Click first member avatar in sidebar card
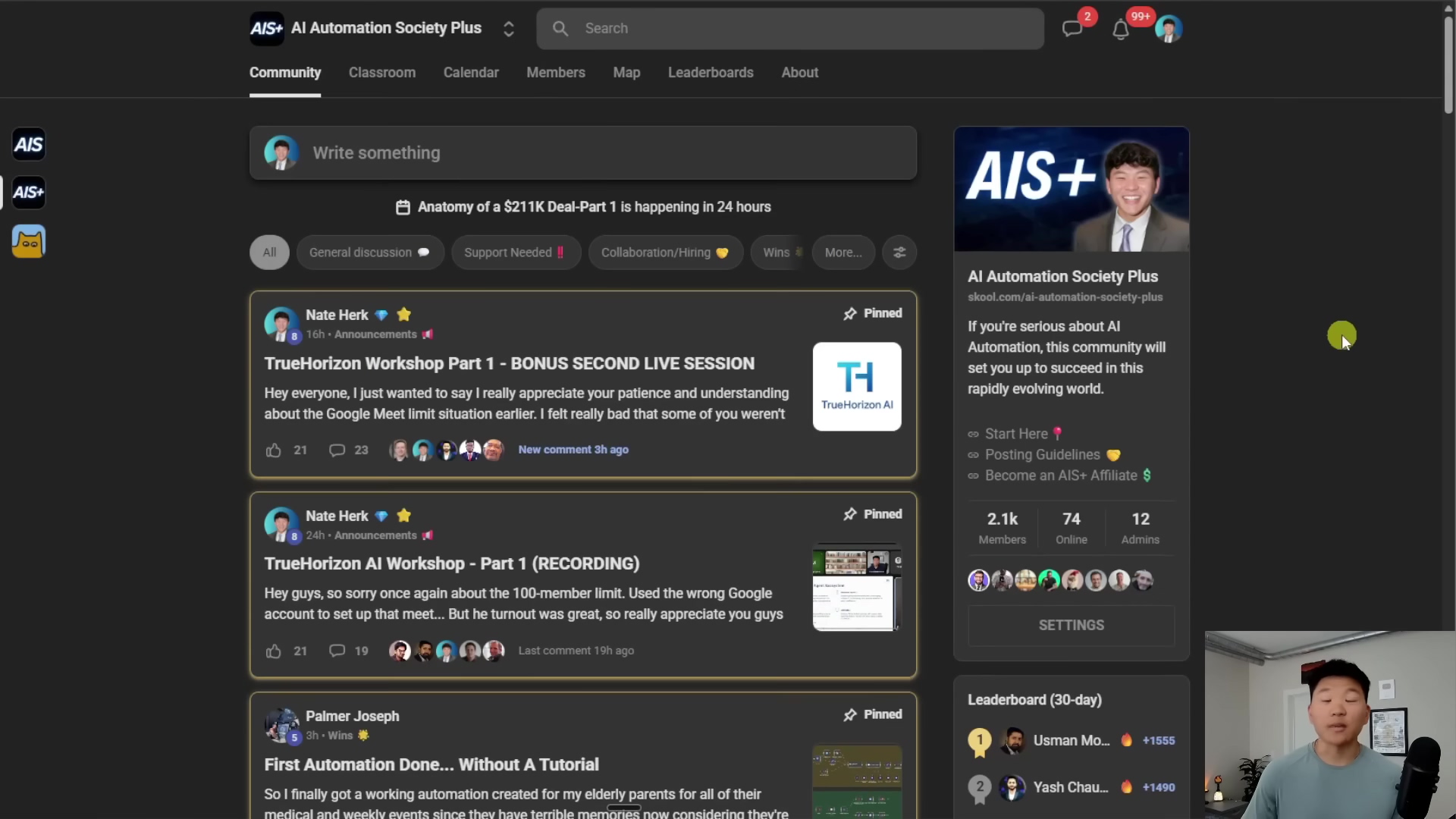Screen dimensions: 1456x819 [x=979, y=581]
